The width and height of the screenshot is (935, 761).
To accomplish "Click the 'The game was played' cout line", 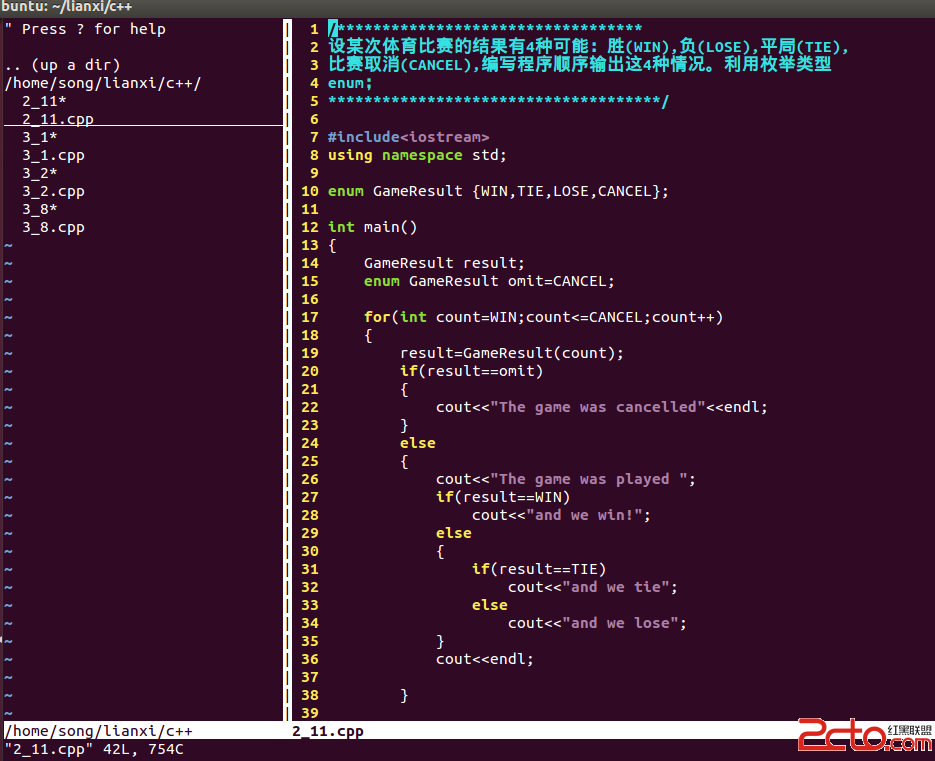I will coord(565,480).
